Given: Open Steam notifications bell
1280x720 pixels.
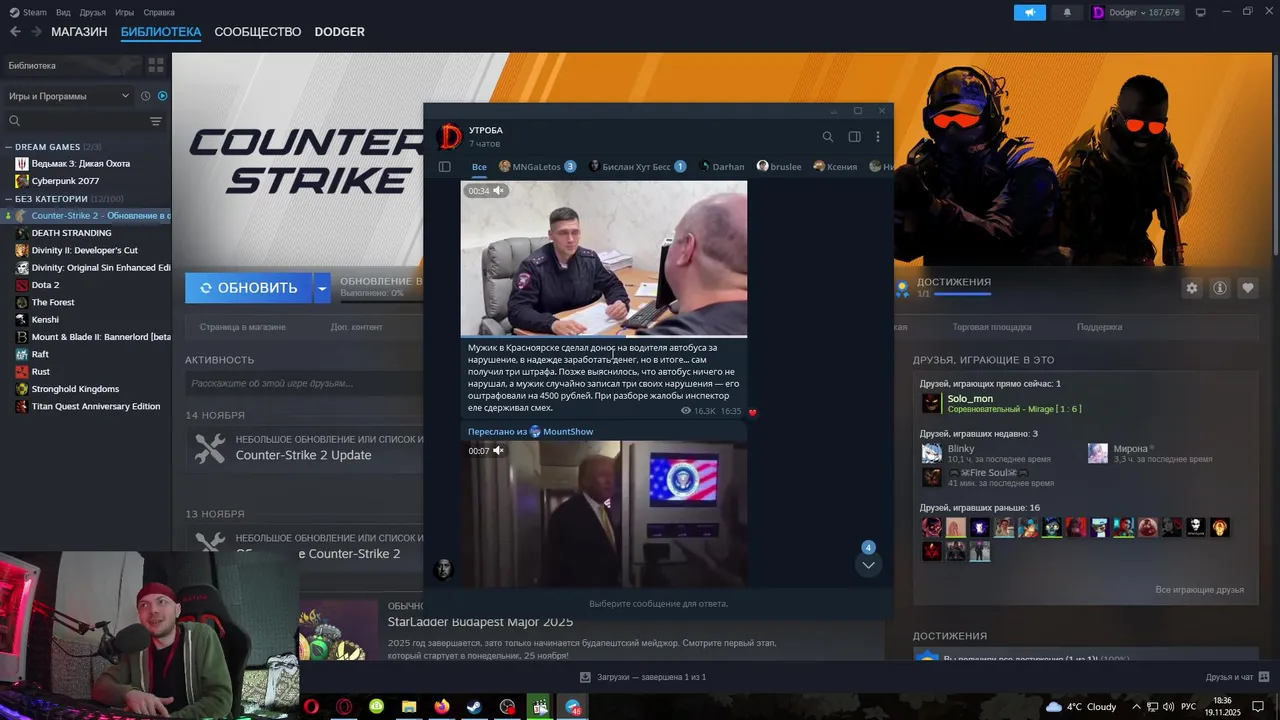Looking at the screenshot, I should 1067,12.
